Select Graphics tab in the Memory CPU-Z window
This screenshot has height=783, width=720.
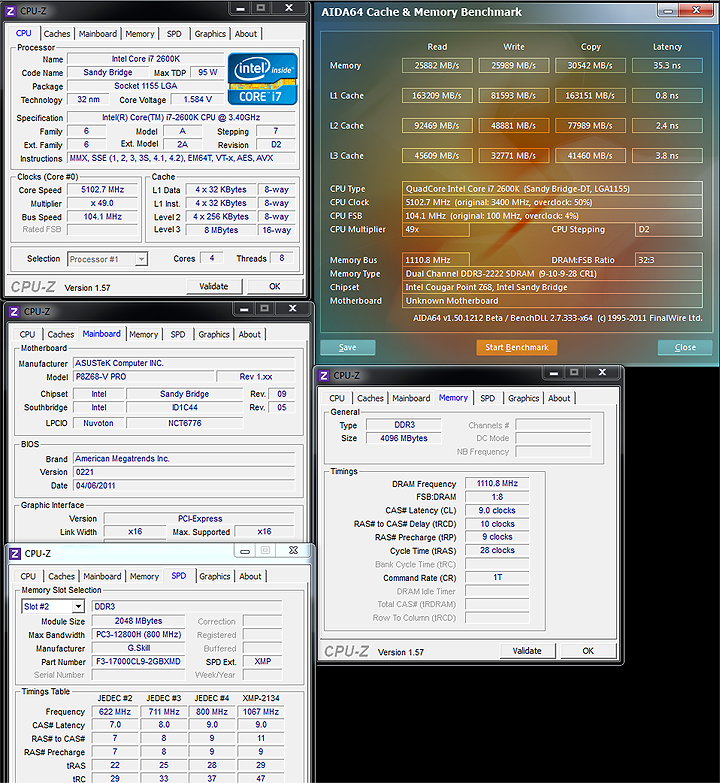524,398
